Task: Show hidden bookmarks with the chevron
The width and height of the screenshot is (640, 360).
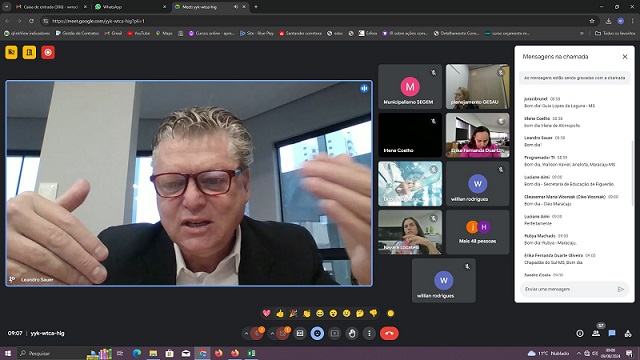Action: point(582,33)
